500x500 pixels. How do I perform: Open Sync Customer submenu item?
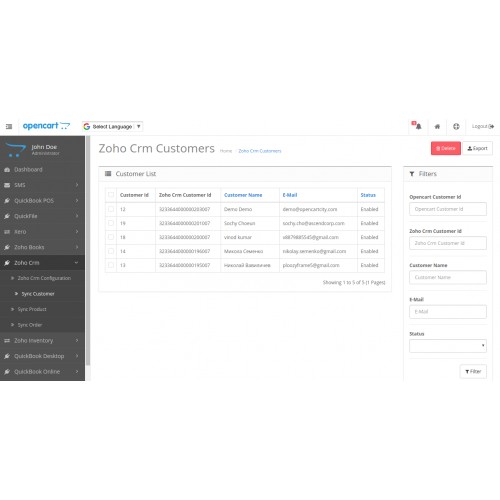tap(42, 294)
